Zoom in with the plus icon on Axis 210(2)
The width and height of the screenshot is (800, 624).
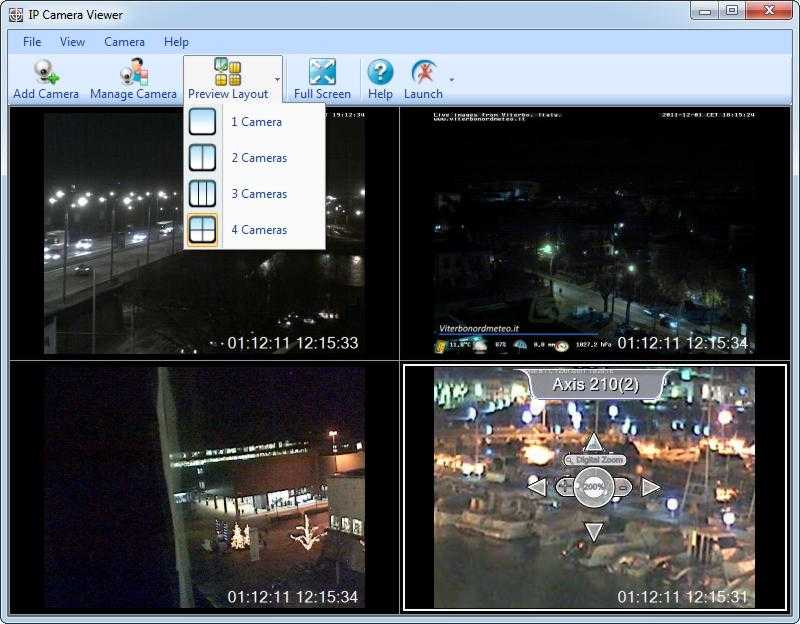pos(564,487)
